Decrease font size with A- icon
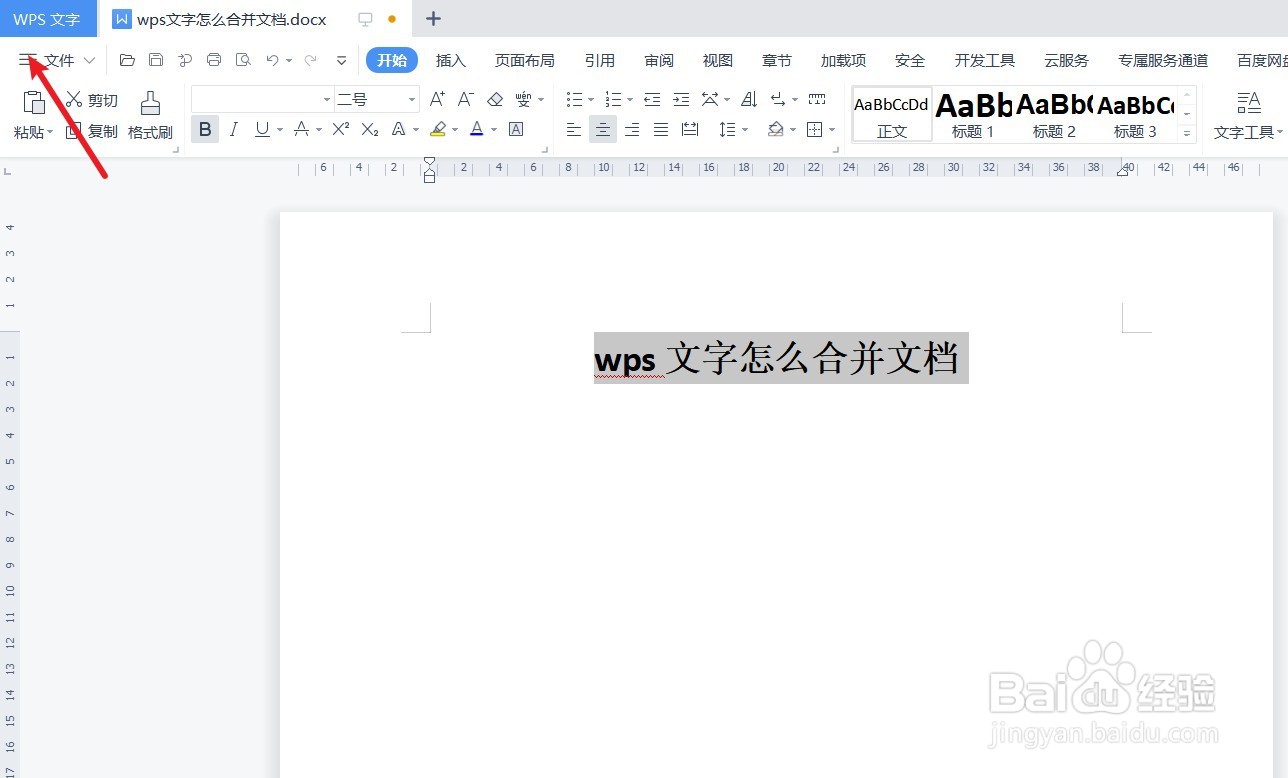Viewport: 1288px width, 778px height. [466, 99]
